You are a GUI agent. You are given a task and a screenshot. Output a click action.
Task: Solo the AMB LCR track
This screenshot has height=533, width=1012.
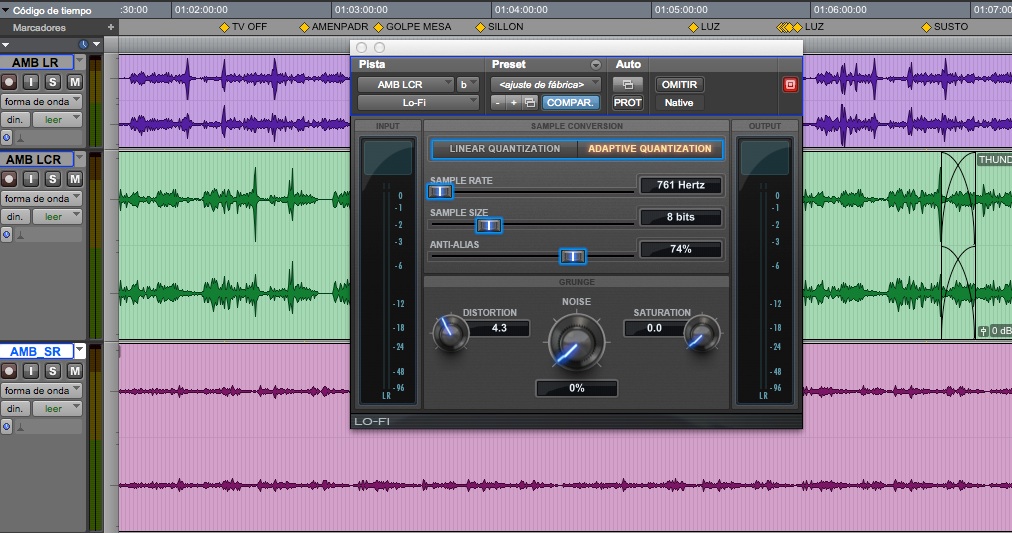click(53, 179)
